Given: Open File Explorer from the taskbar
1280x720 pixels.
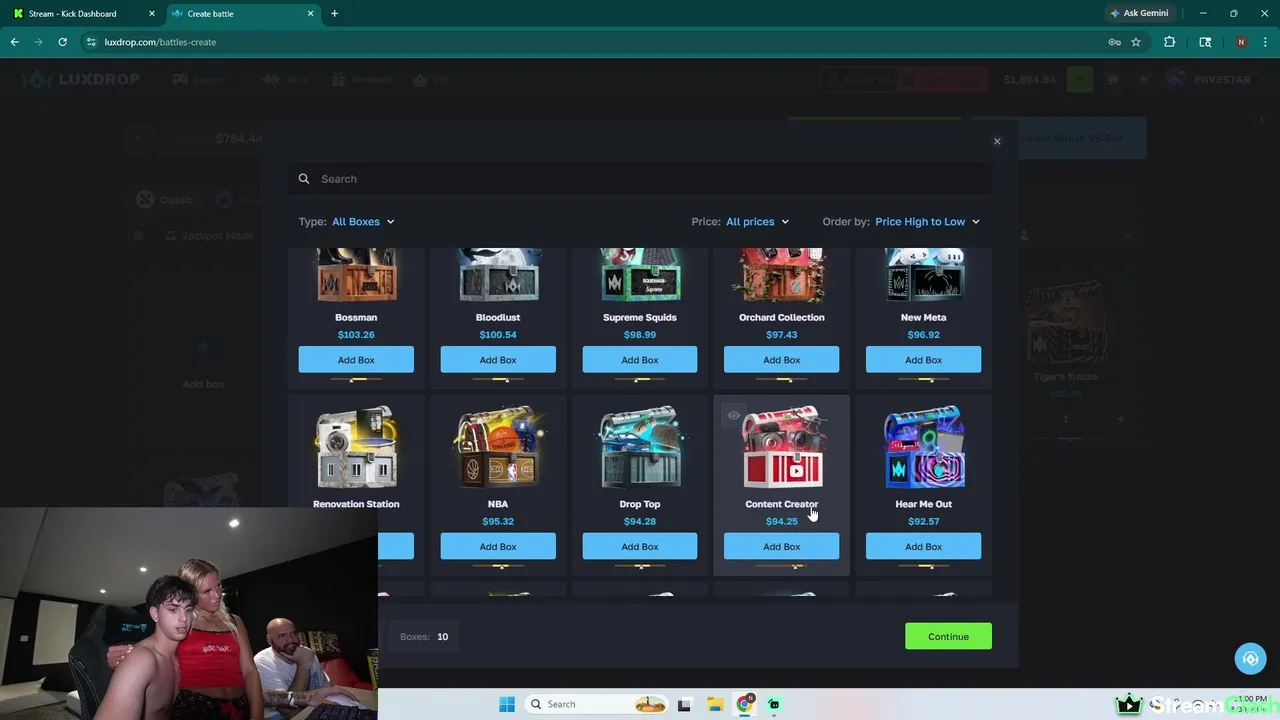Looking at the screenshot, I should [714, 704].
